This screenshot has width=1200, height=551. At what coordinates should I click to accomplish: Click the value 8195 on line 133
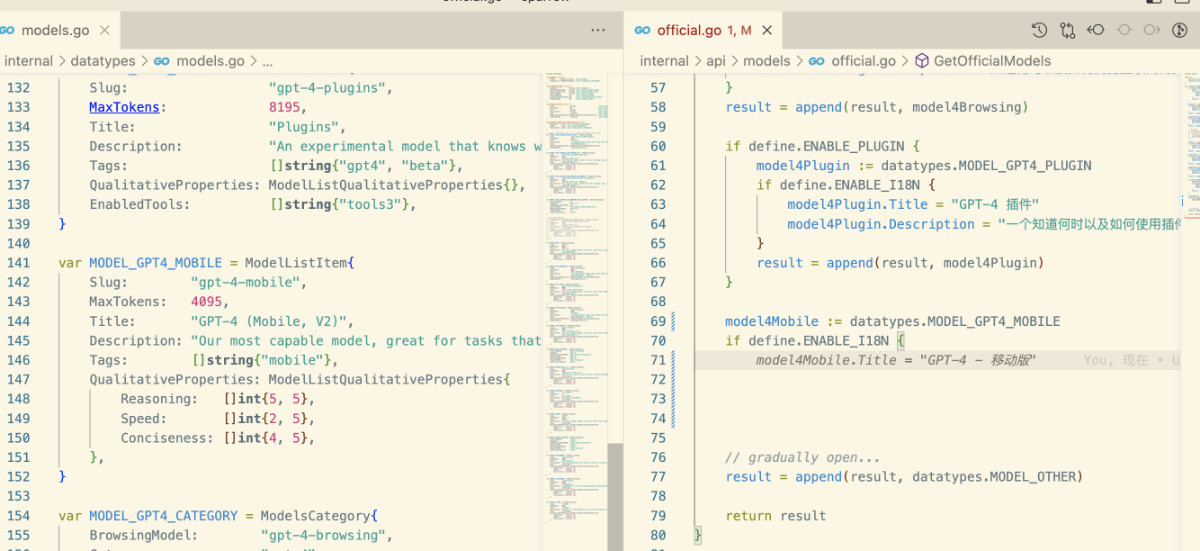tap(284, 107)
